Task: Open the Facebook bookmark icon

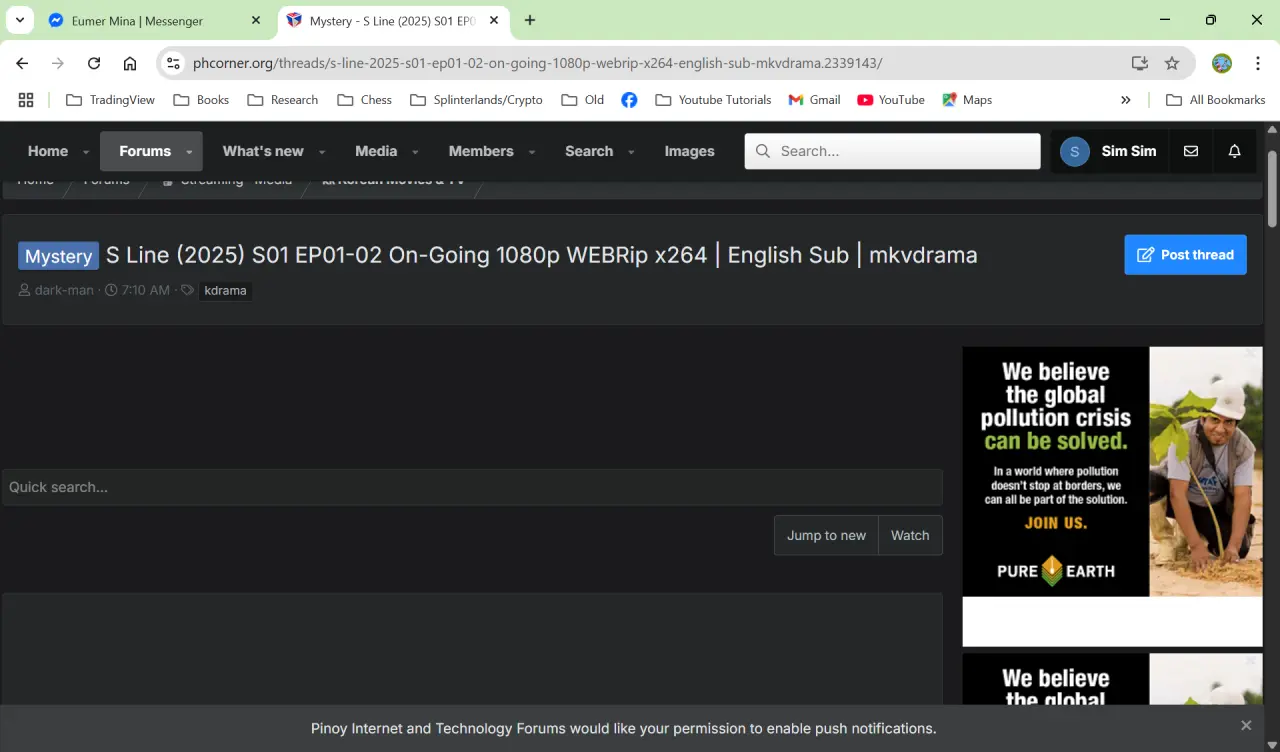Action: [x=629, y=100]
